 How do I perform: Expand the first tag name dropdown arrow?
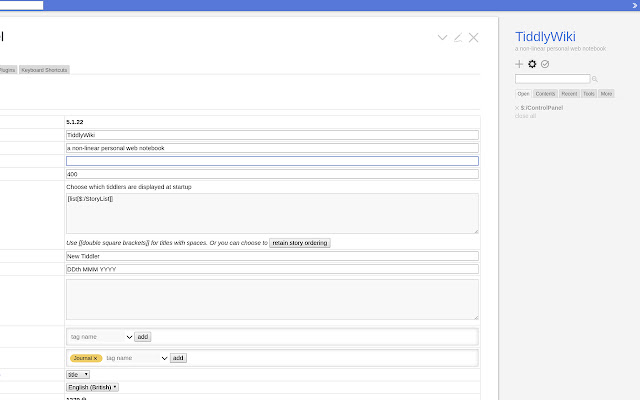coord(129,337)
